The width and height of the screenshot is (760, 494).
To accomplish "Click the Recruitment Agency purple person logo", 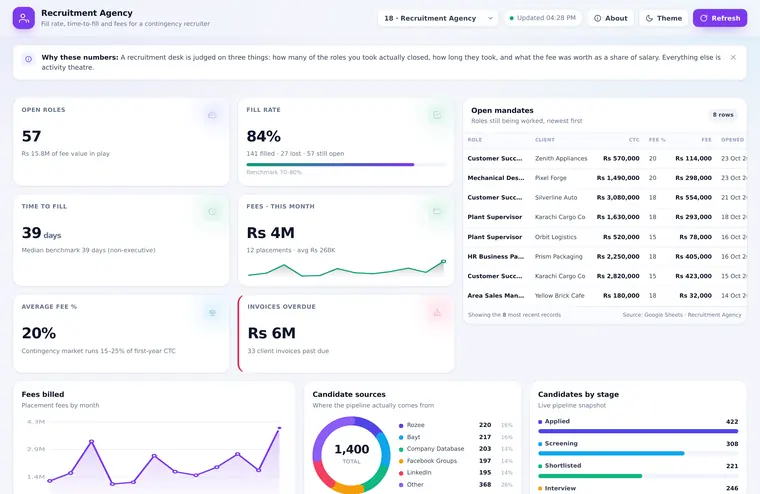I will pyautogui.click(x=23, y=18).
